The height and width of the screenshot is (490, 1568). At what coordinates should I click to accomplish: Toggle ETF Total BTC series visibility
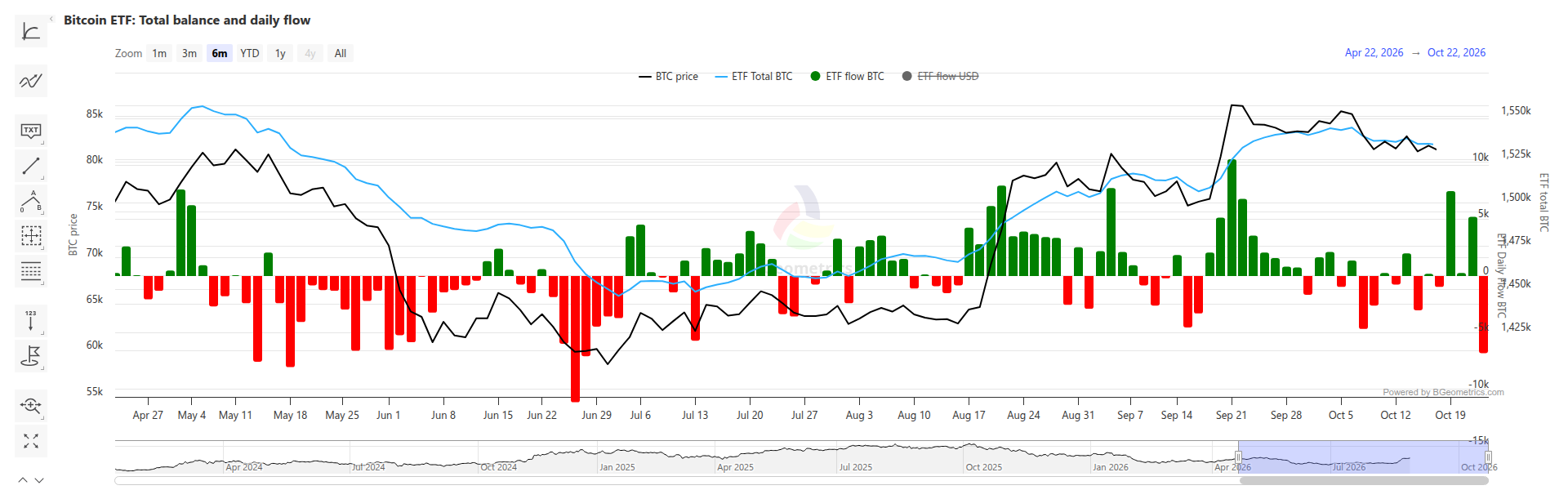click(753, 76)
